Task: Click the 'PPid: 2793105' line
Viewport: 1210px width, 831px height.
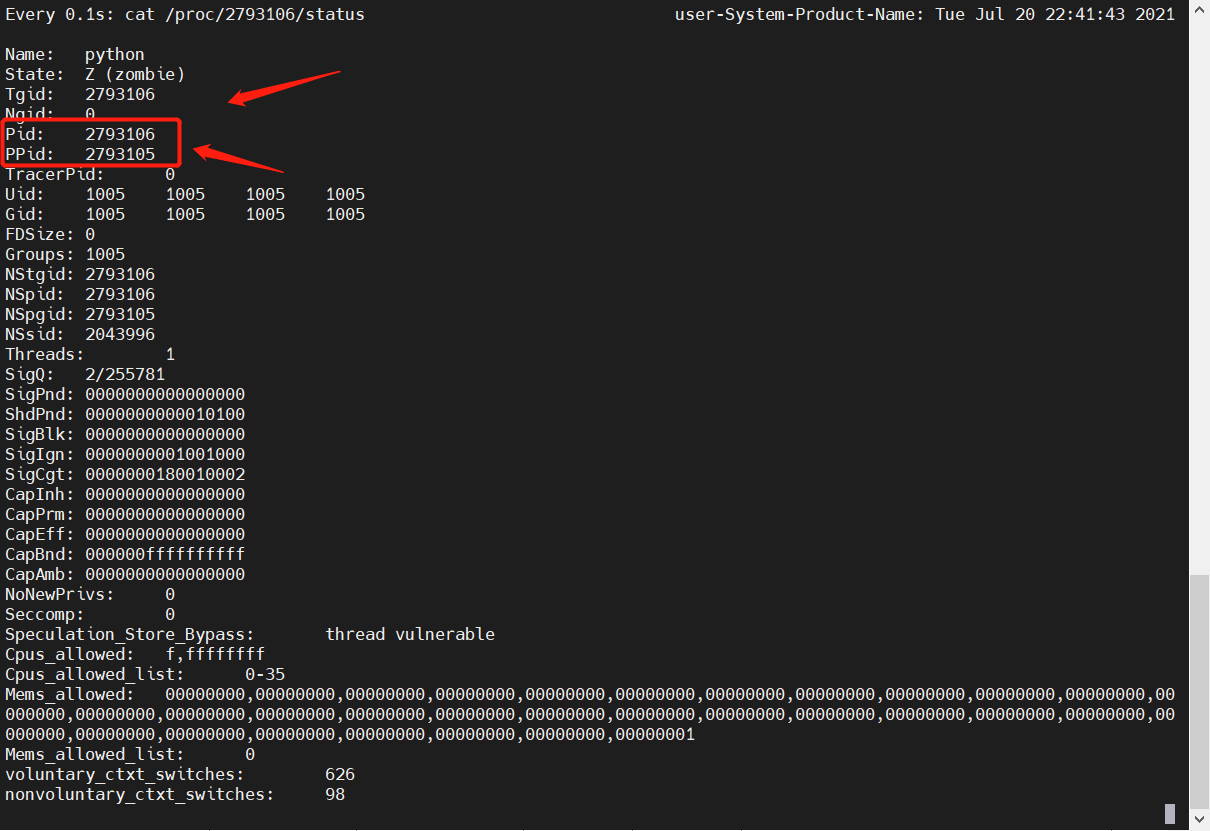Action: pyautogui.click(x=80, y=154)
